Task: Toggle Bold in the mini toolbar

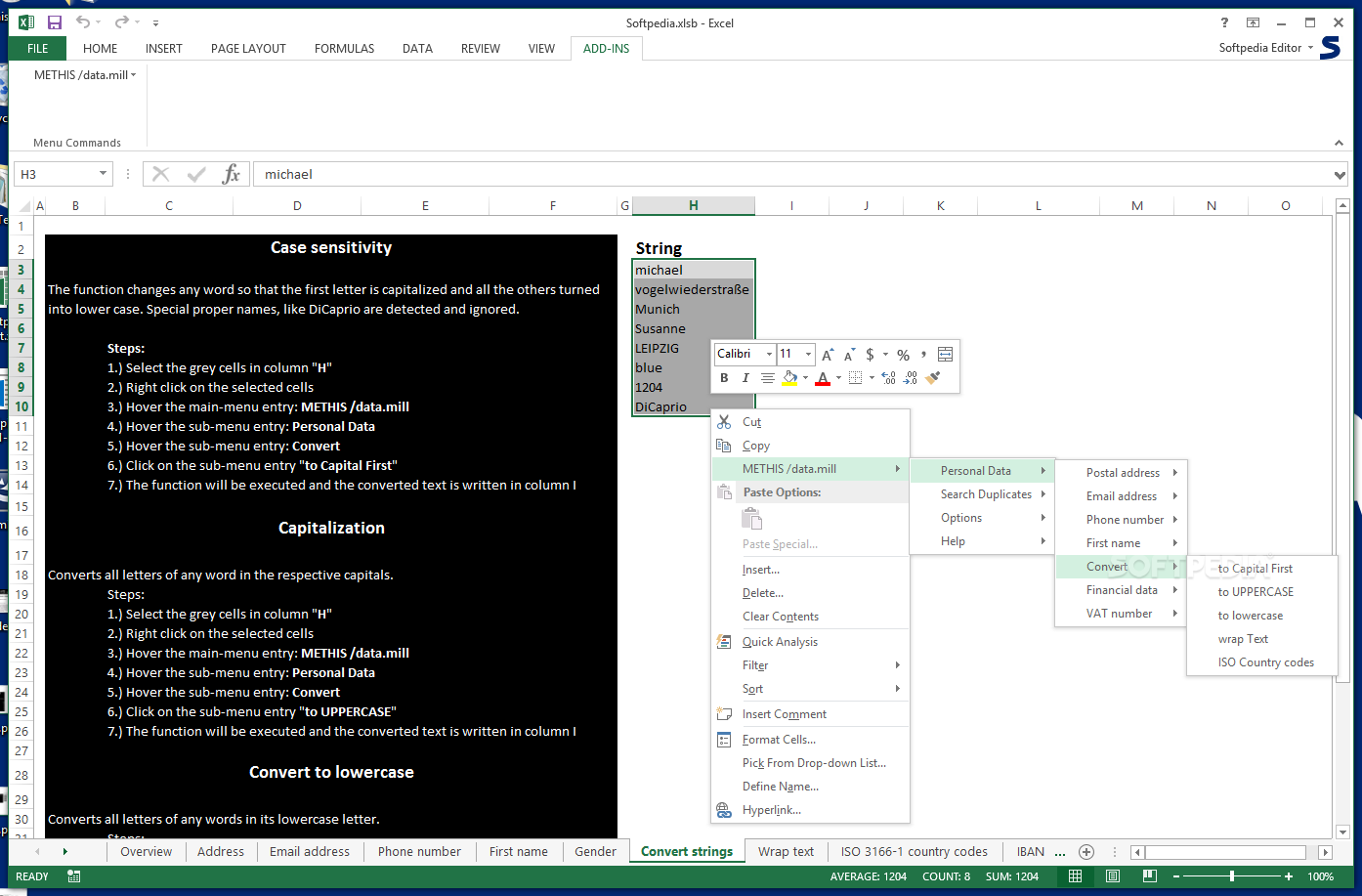Action: [x=724, y=378]
